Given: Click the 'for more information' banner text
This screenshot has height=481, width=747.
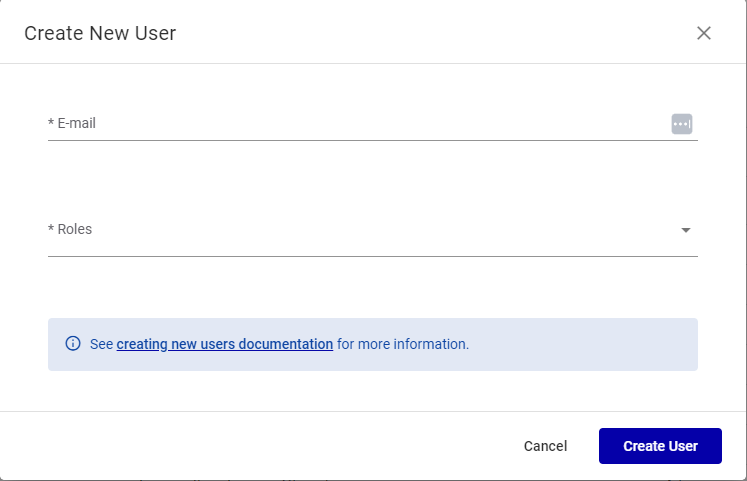Looking at the screenshot, I should click(x=403, y=344).
